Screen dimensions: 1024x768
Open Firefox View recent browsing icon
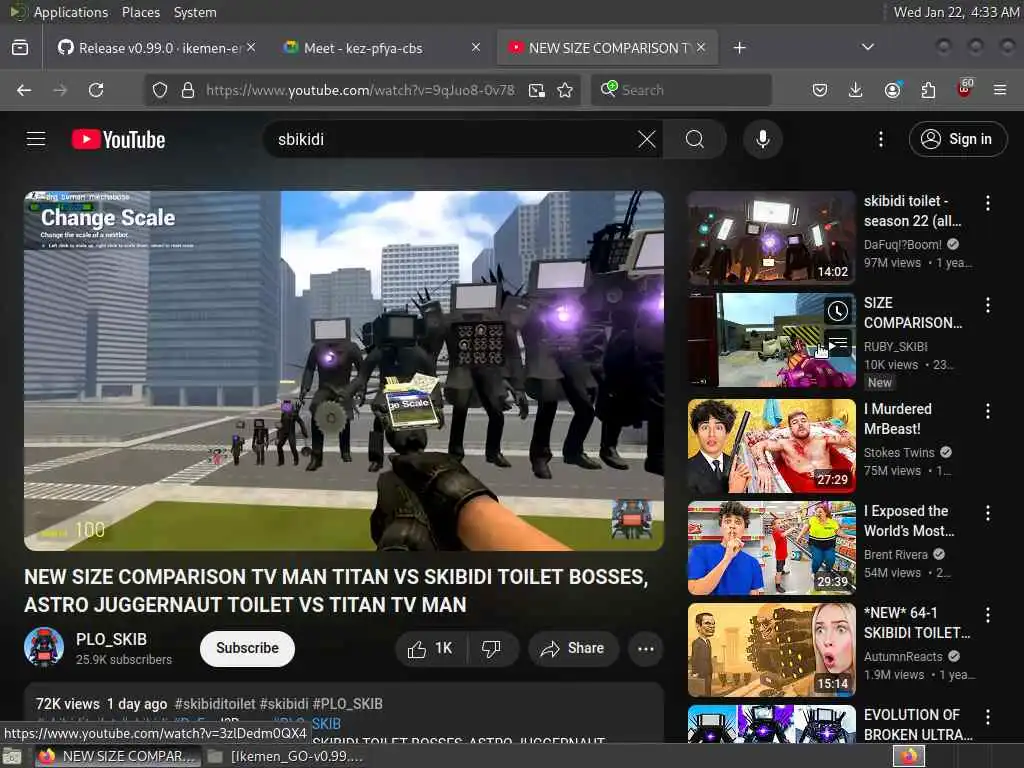coord(20,48)
